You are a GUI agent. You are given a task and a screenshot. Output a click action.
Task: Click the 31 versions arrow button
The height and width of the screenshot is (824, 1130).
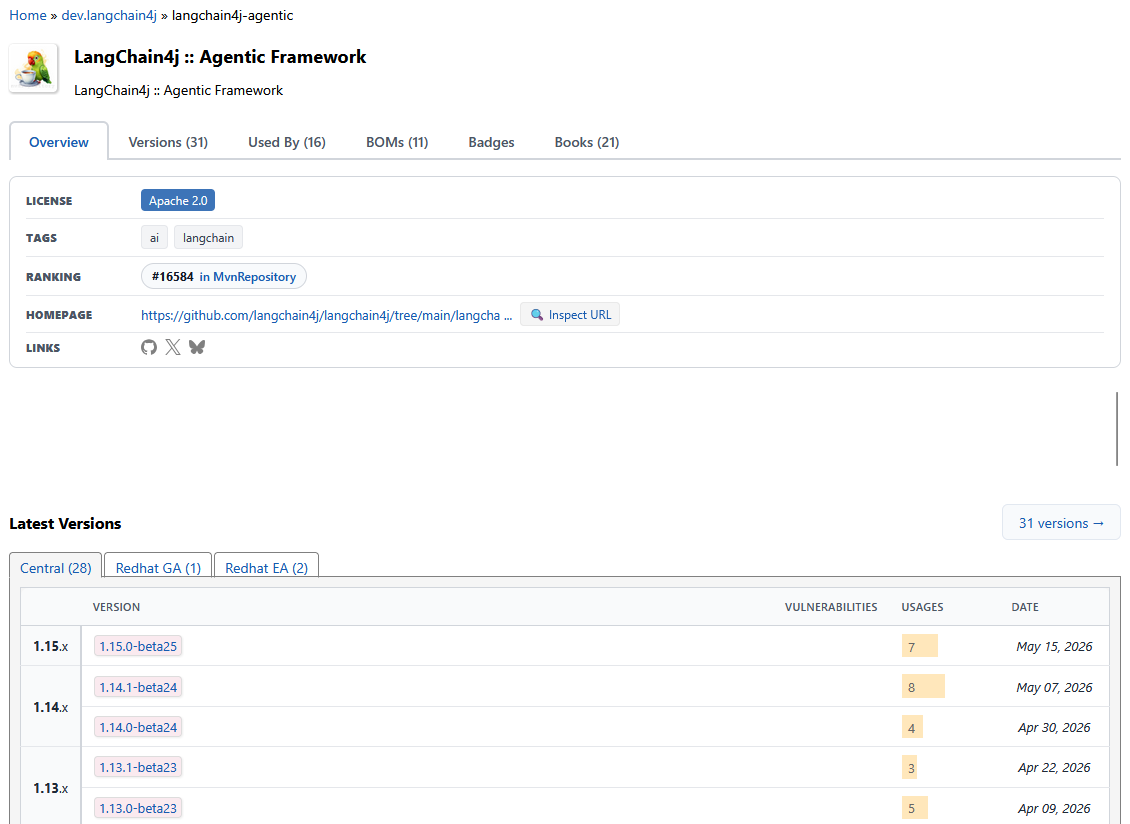[x=1061, y=523]
